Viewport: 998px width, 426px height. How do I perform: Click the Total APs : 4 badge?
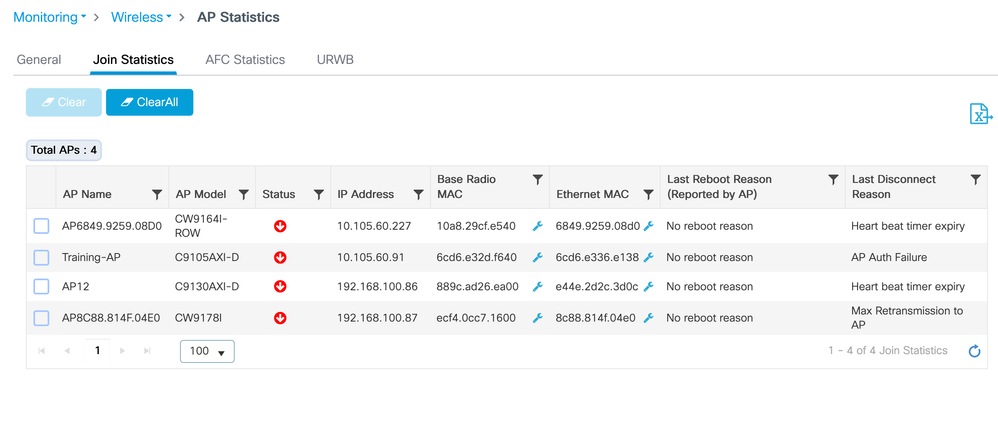click(x=64, y=150)
